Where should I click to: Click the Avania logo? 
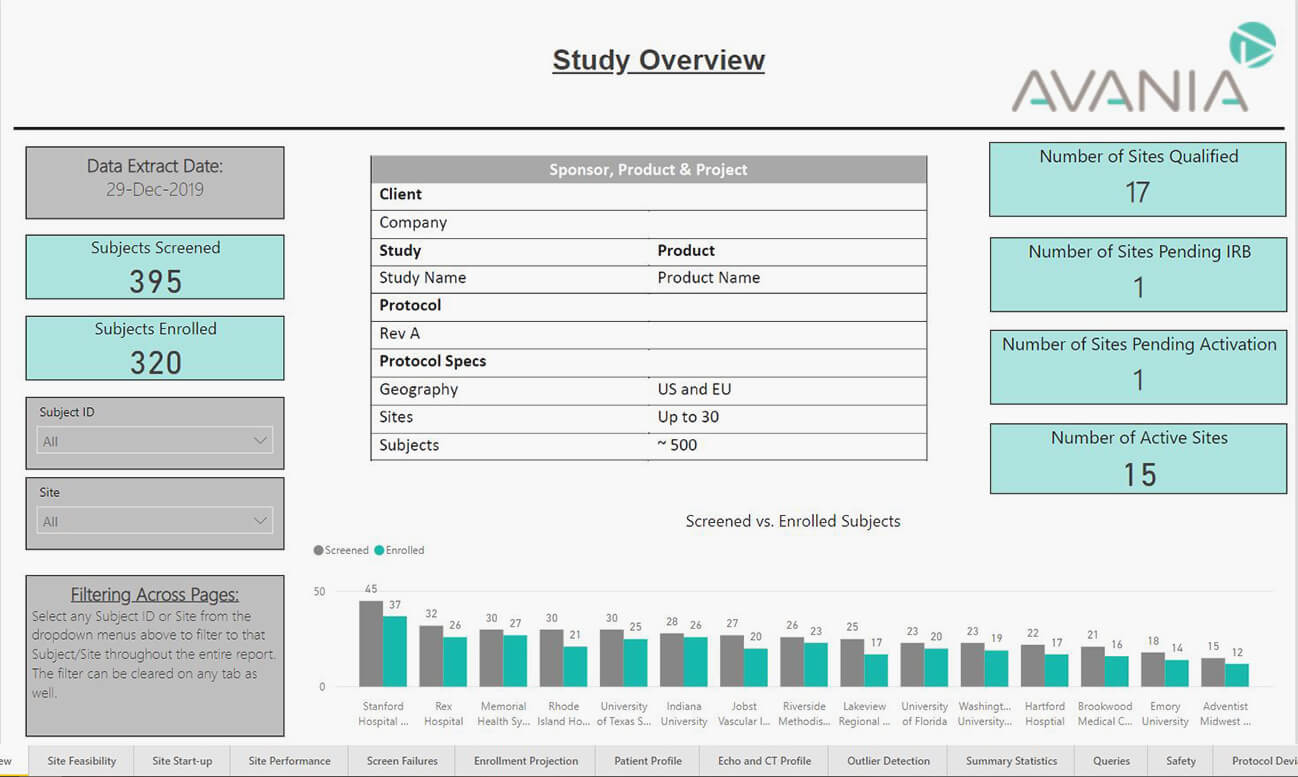click(x=1144, y=68)
